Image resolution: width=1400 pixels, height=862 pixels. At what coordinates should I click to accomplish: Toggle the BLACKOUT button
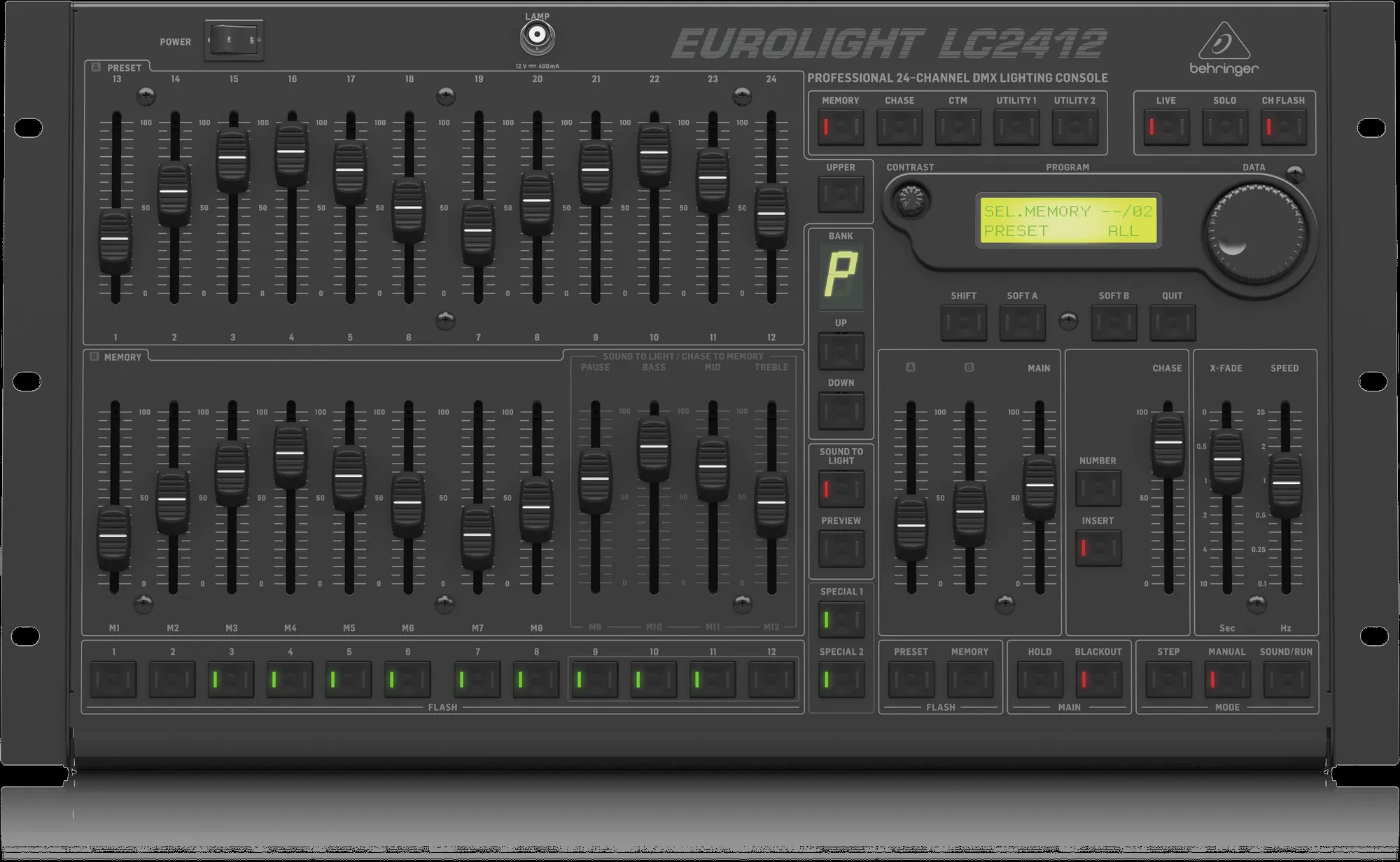[1098, 679]
